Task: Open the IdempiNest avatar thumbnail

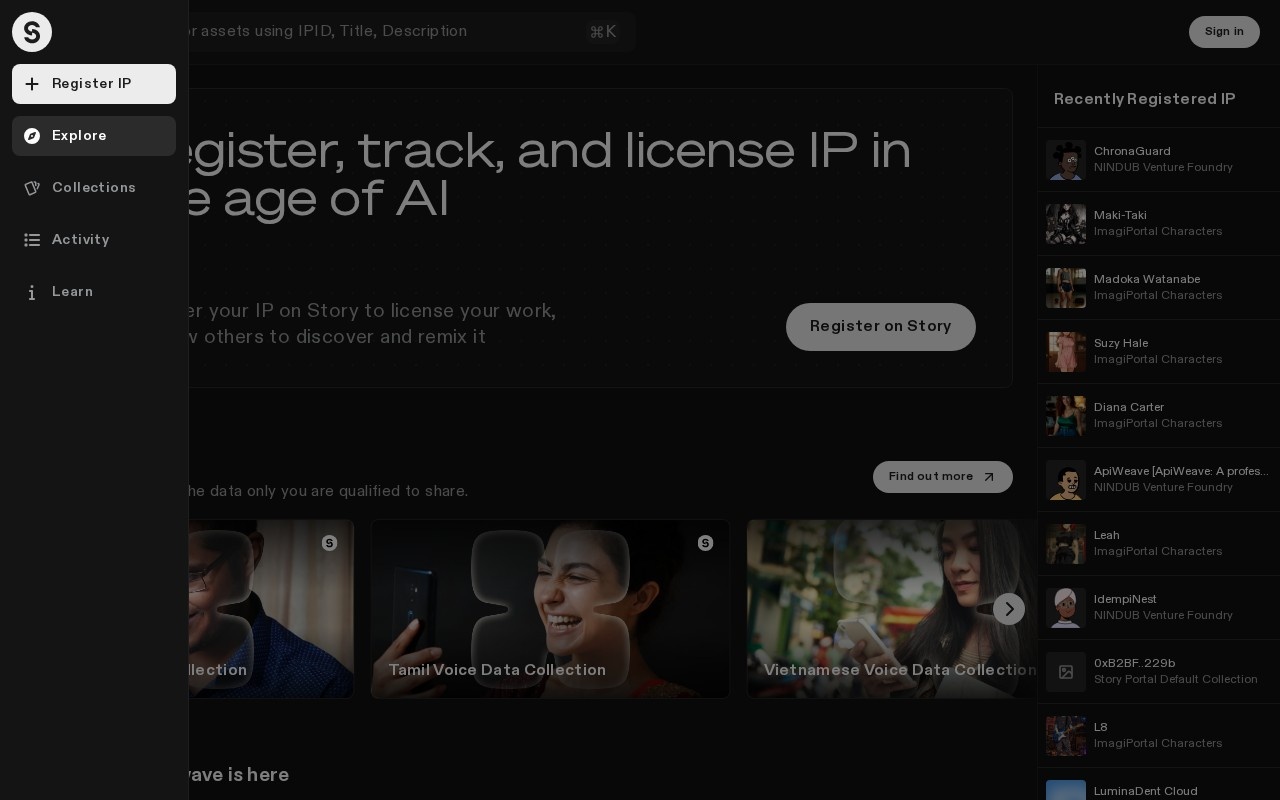Action: click(x=1066, y=608)
